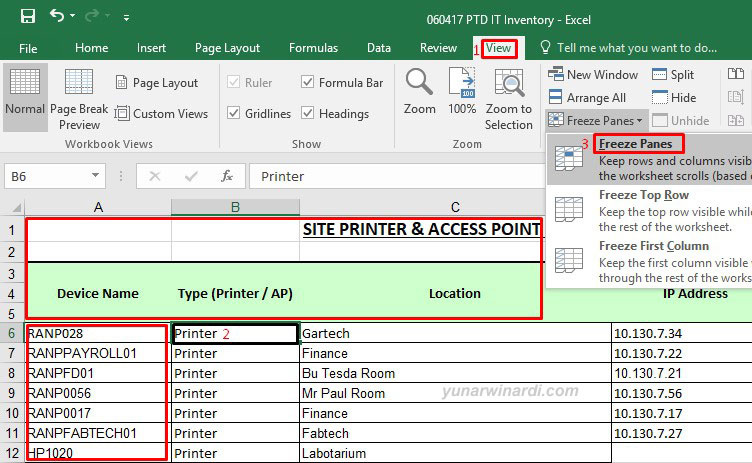This screenshot has height=463, width=752.
Task: Choose Freeze Panes menu option
Action: 649,160
